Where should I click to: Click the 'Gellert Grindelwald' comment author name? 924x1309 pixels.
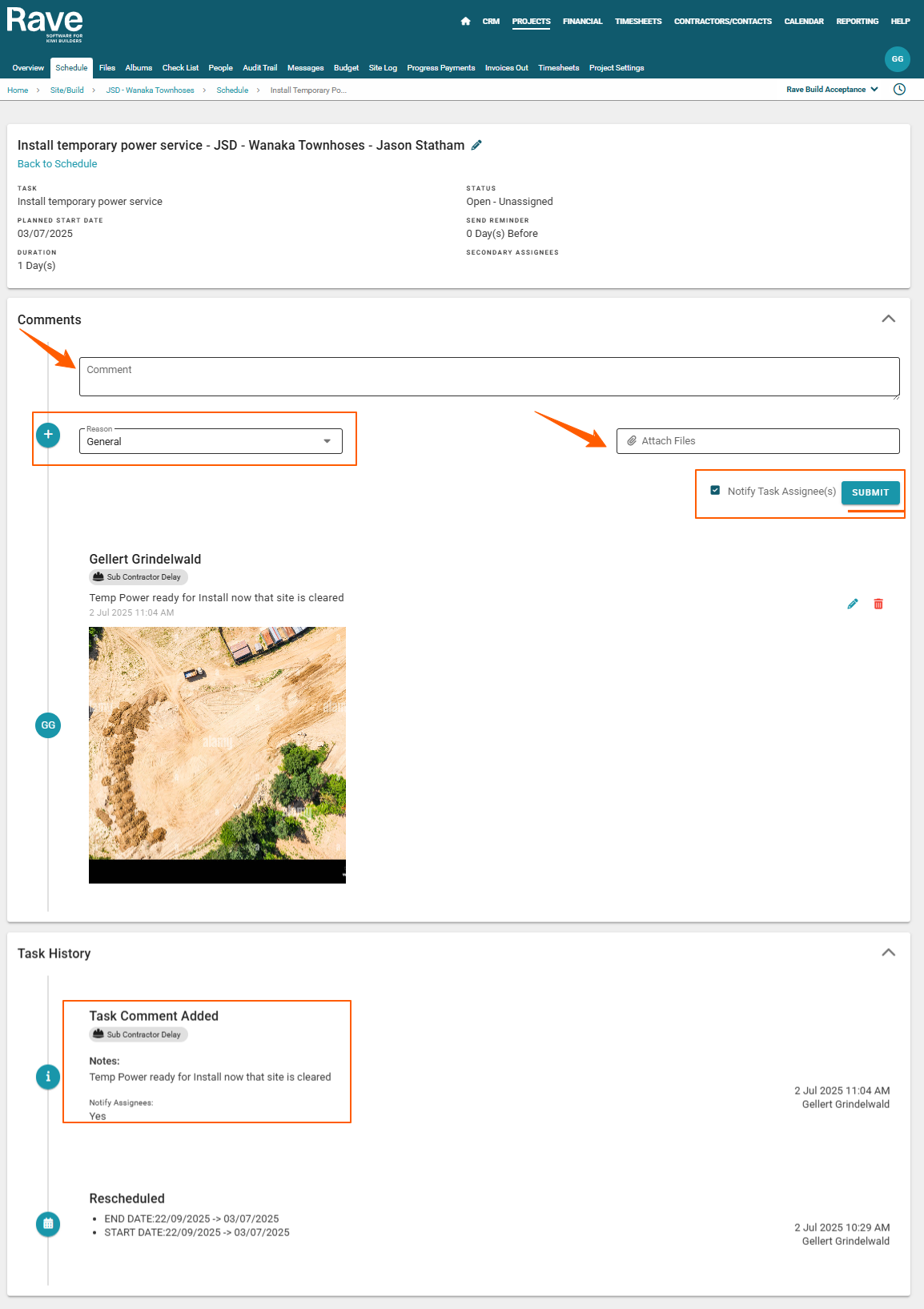145,559
